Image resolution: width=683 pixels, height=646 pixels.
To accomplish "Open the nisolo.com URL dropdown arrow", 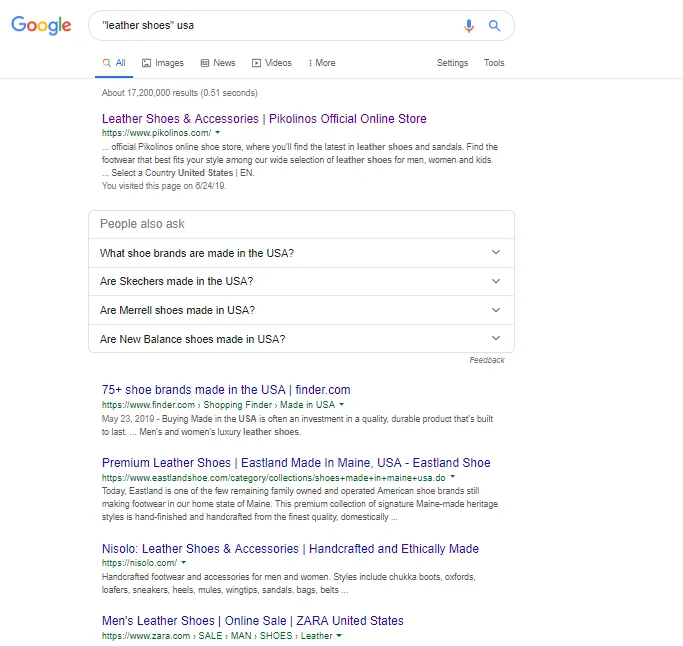I will coord(184,562).
